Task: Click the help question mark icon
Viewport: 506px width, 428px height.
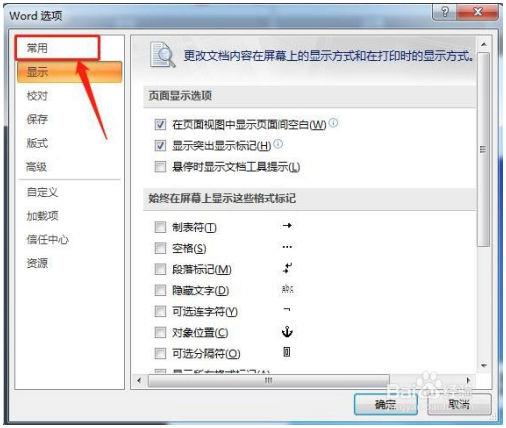Action: point(445,12)
